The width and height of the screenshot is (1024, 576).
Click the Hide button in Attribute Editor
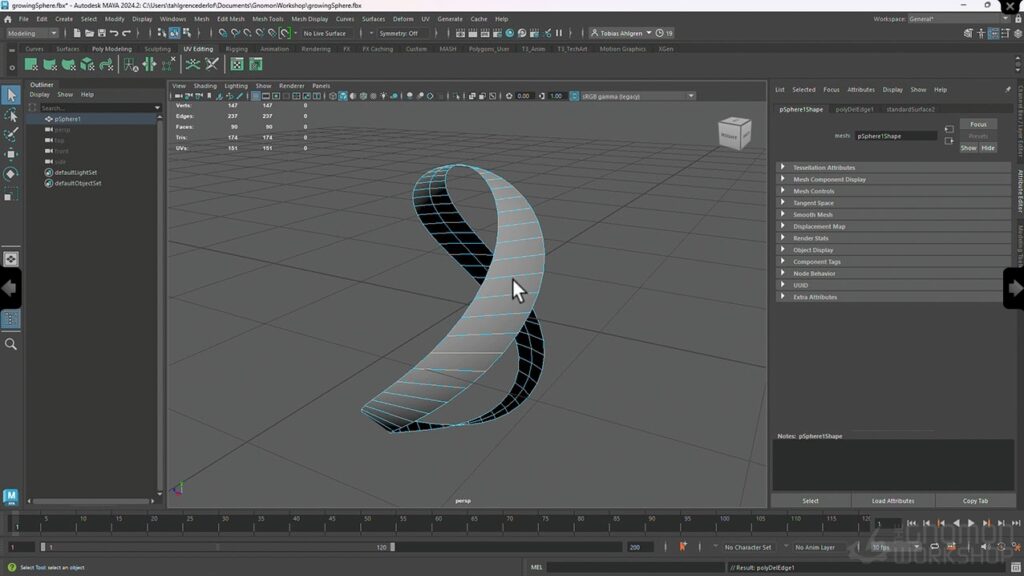click(987, 148)
